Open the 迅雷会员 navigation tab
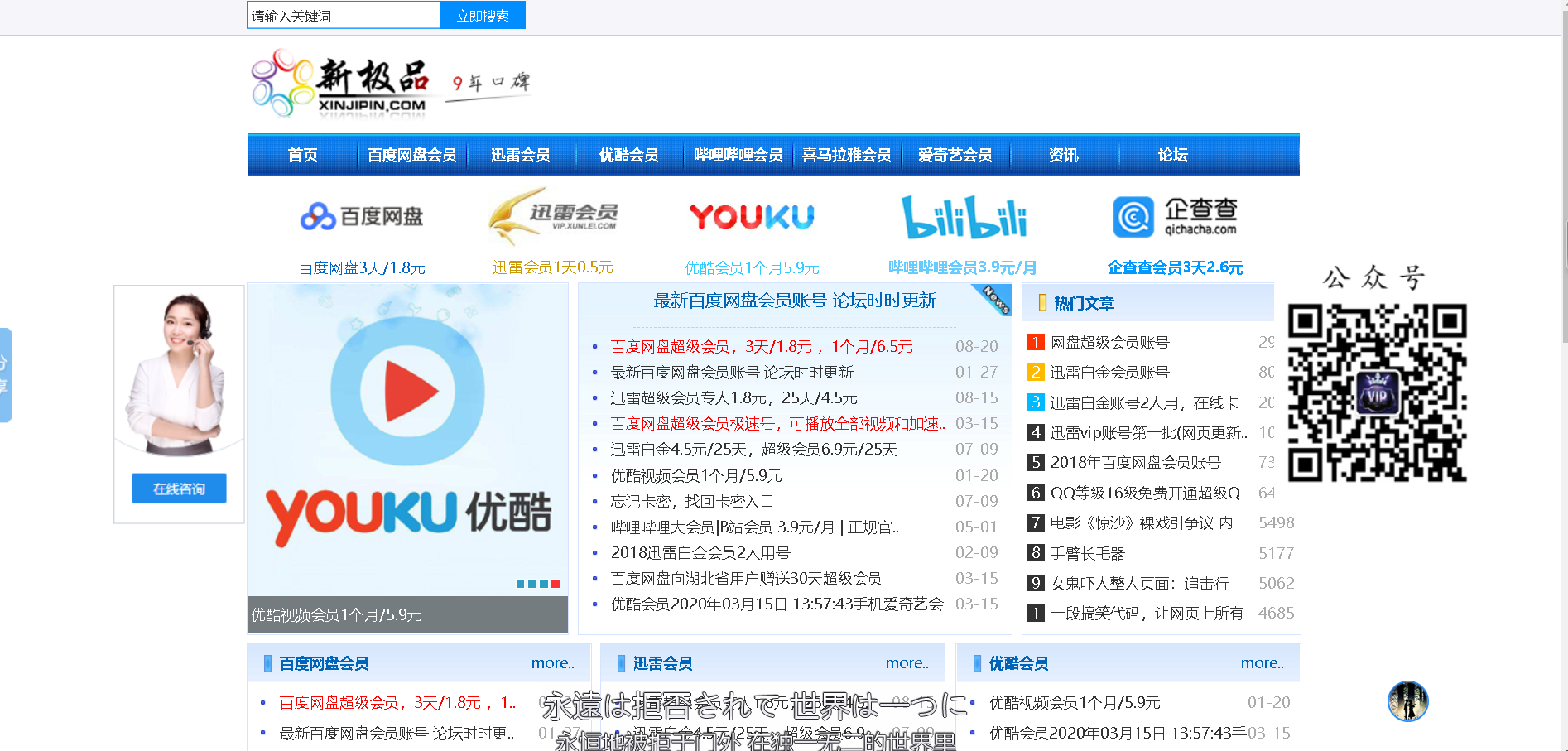This screenshot has width=1568, height=751. [x=521, y=155]
